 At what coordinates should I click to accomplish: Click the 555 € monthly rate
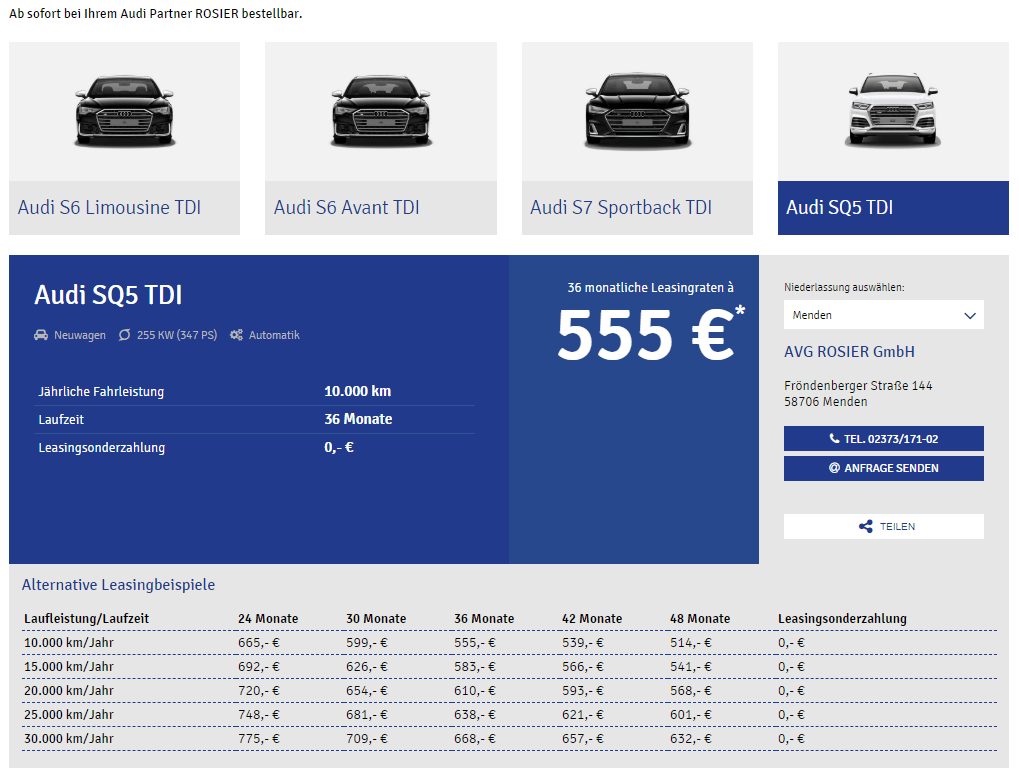click(650, 334)
